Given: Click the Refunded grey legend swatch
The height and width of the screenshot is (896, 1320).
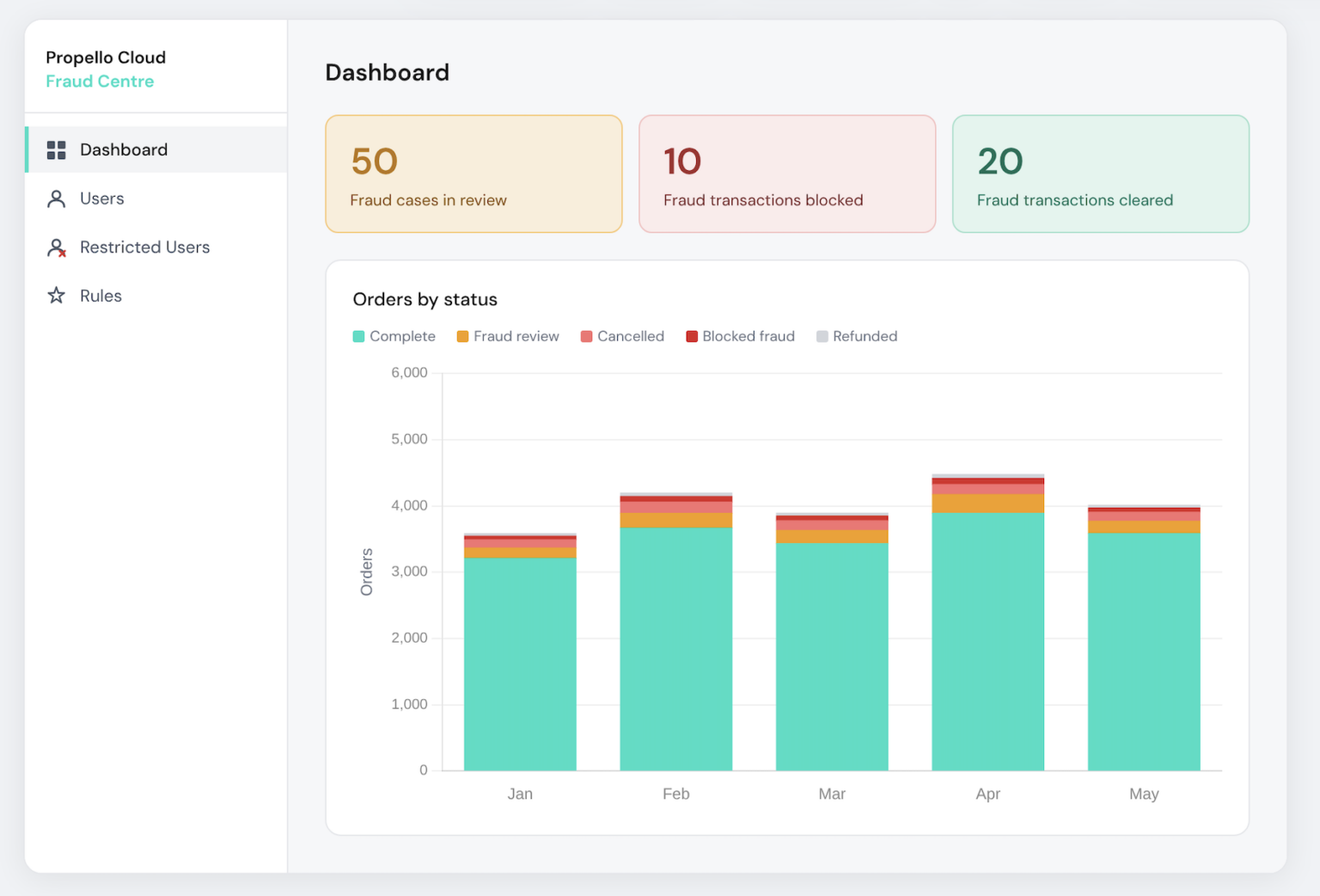Looking at the screenshot, I should (822, 337).
